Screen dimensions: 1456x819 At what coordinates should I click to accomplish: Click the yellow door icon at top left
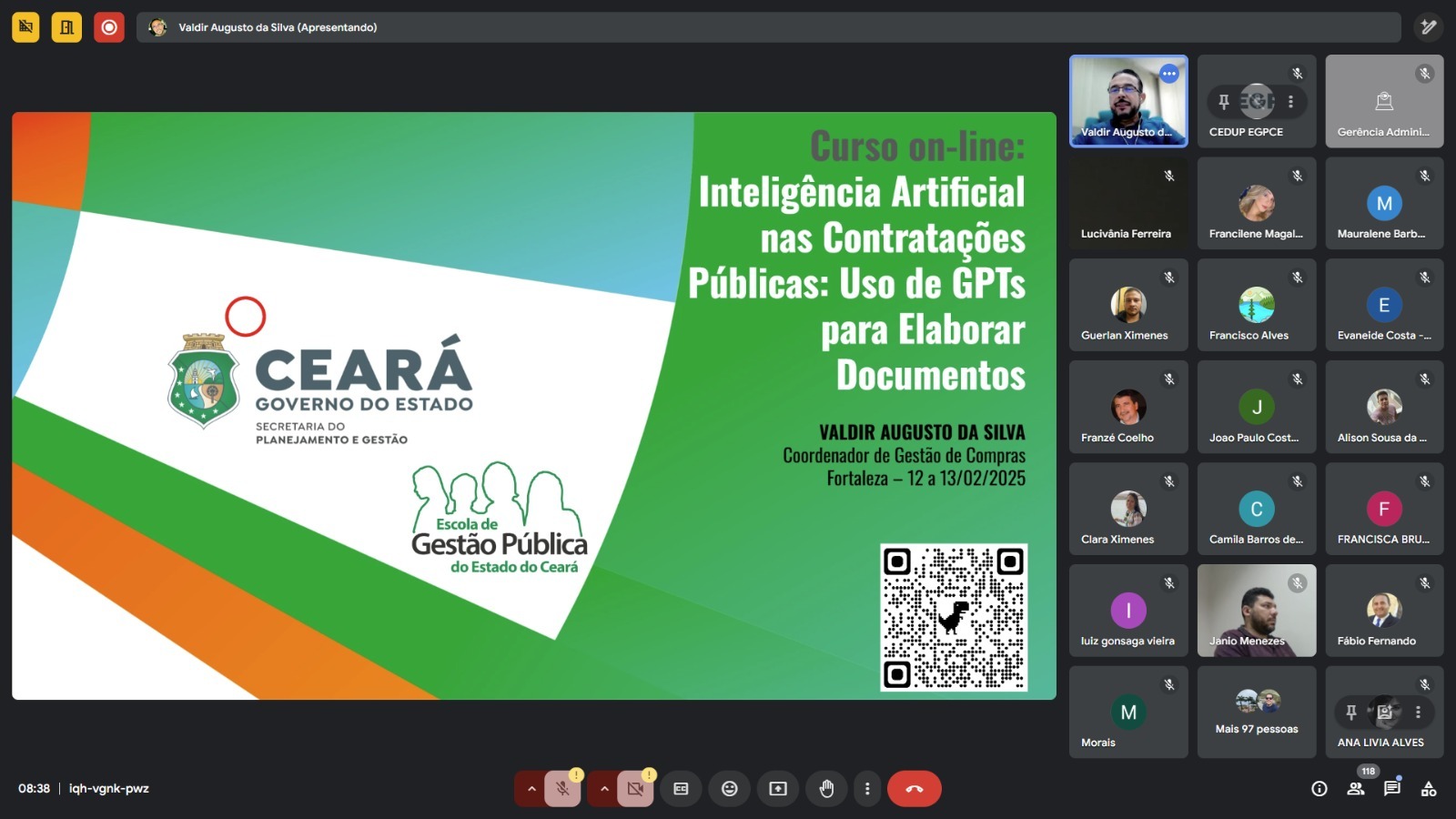point(66,27)
